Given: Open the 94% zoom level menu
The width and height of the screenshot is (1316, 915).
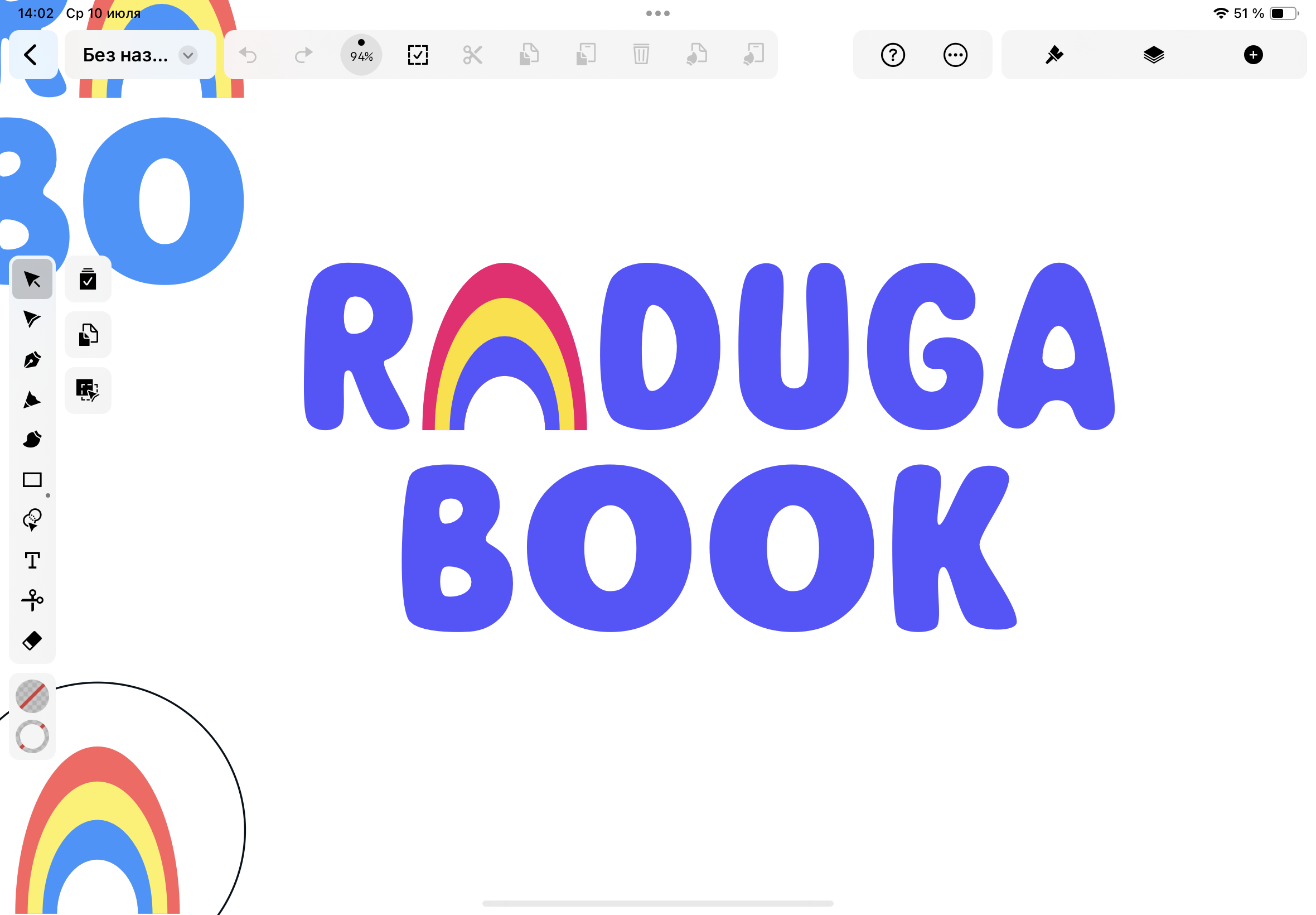Looking at the screenshot, I should coord(361,55).
